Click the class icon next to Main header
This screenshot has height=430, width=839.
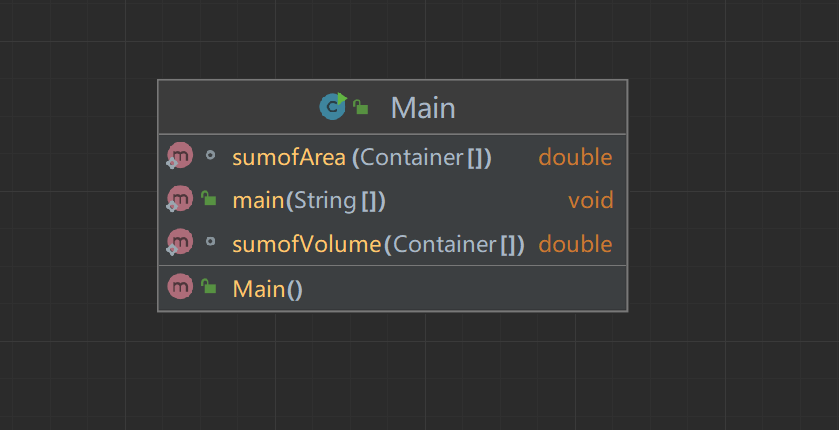coord(332,106)
